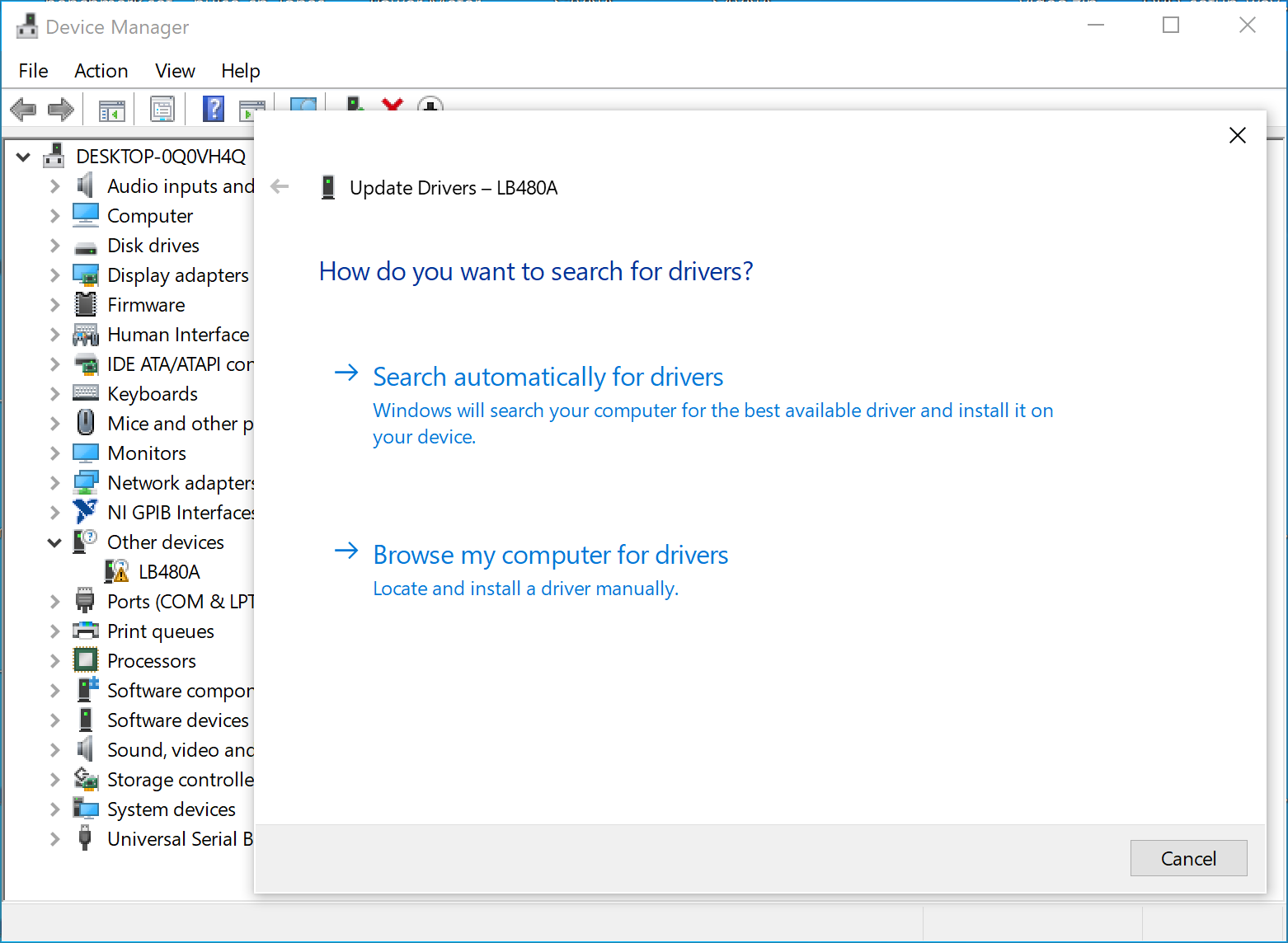Viewport: 1288px width, 943px height.
Task: Click the Other devices question-mark icon
Action: pyautogui.click(x=86, y=542)
